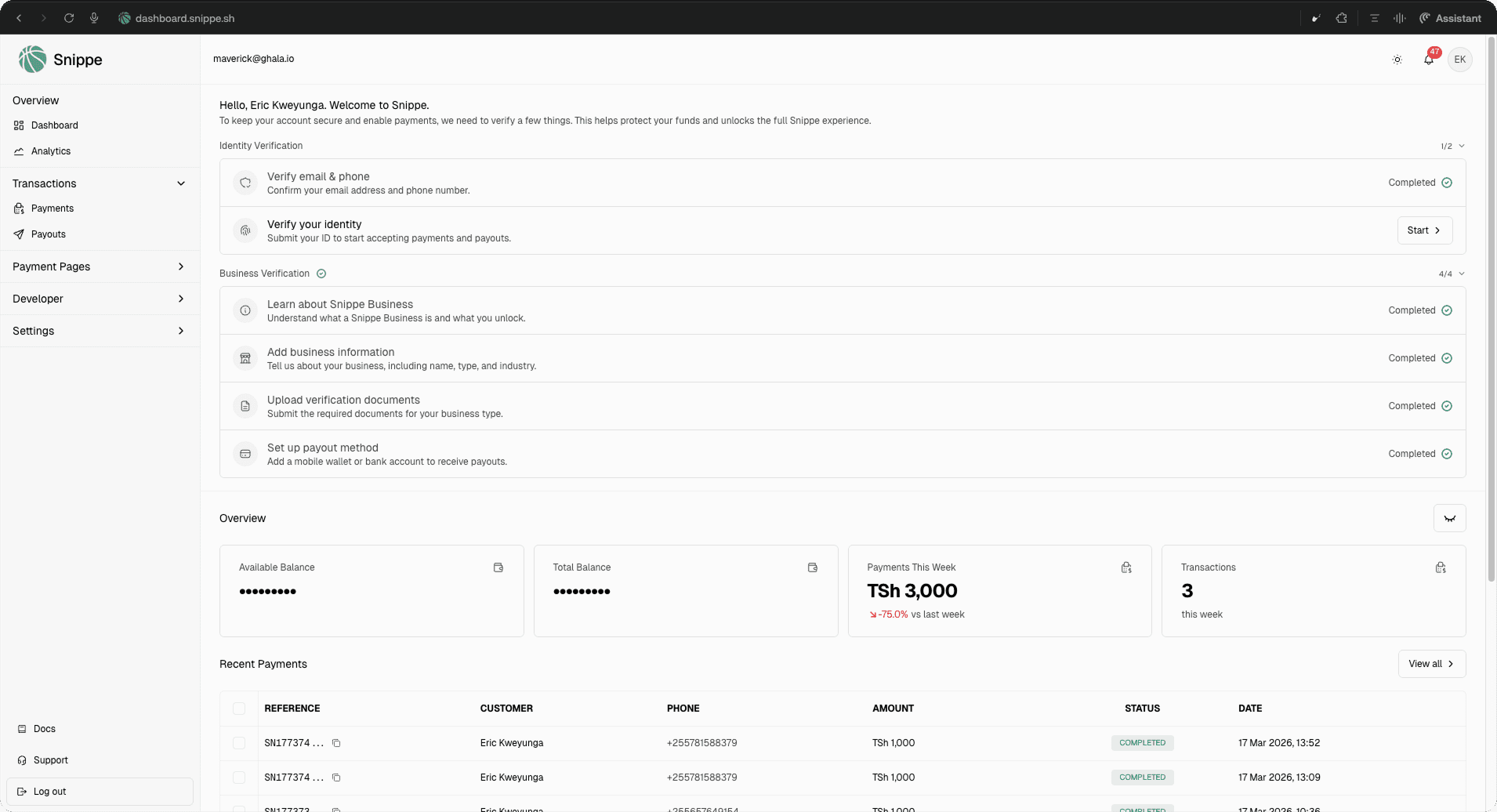
Task: Hide balances with the Overview eye toggle
Action: pos(1449,518)
